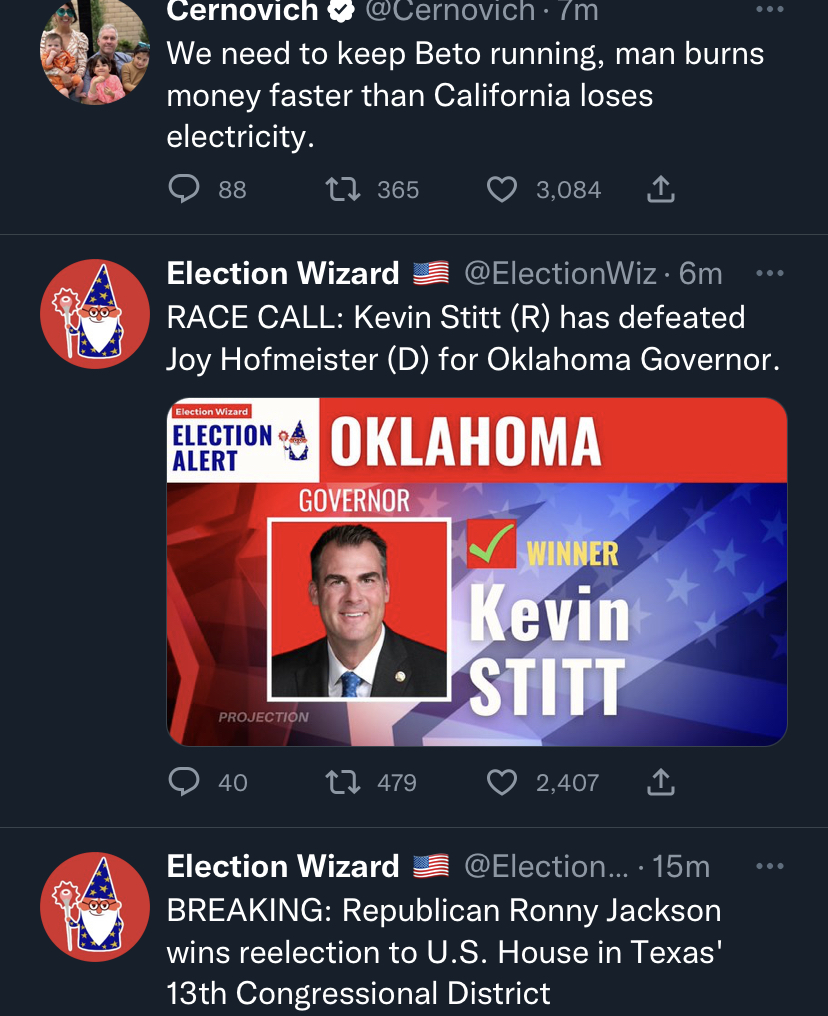Open more options on Cernovich's tweet
This screenshot has height=1016, width=828.
click(x=770, y=9)
